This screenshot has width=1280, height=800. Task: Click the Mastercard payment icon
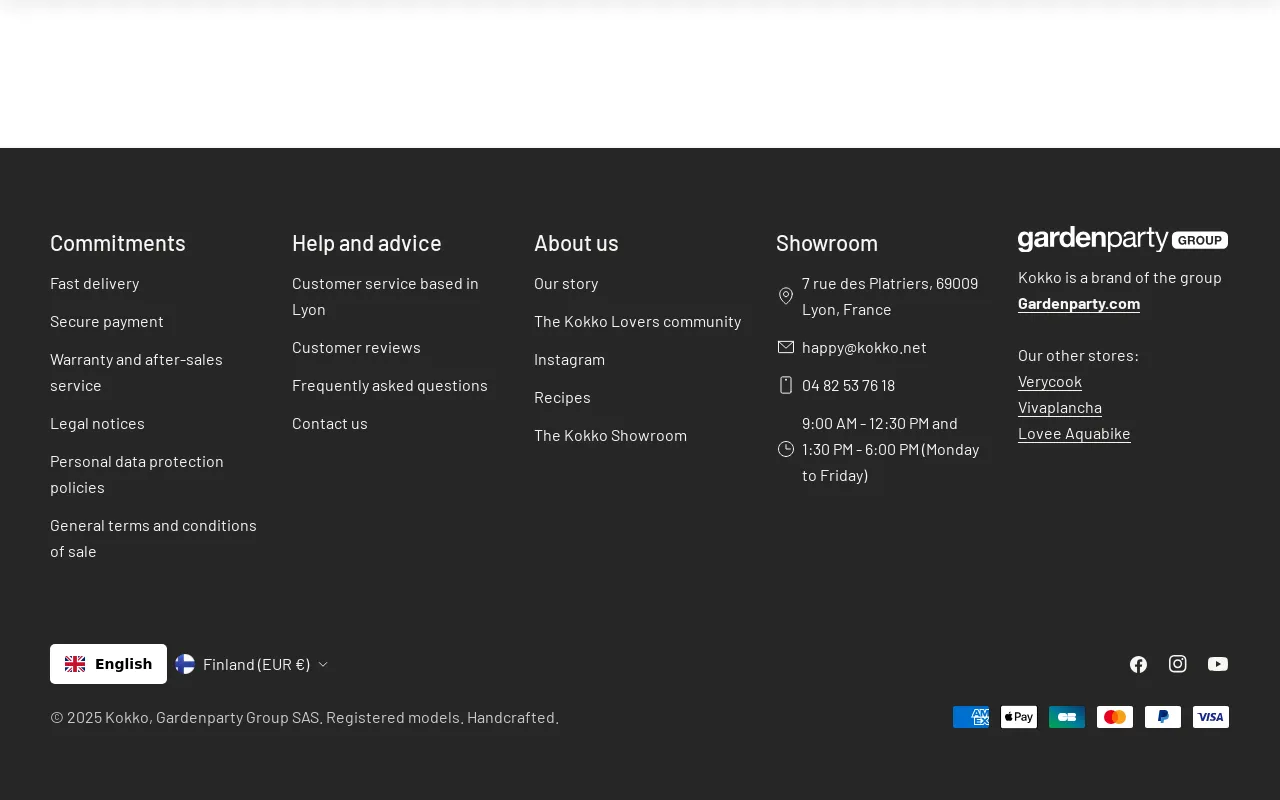[x=1115, y=717]
